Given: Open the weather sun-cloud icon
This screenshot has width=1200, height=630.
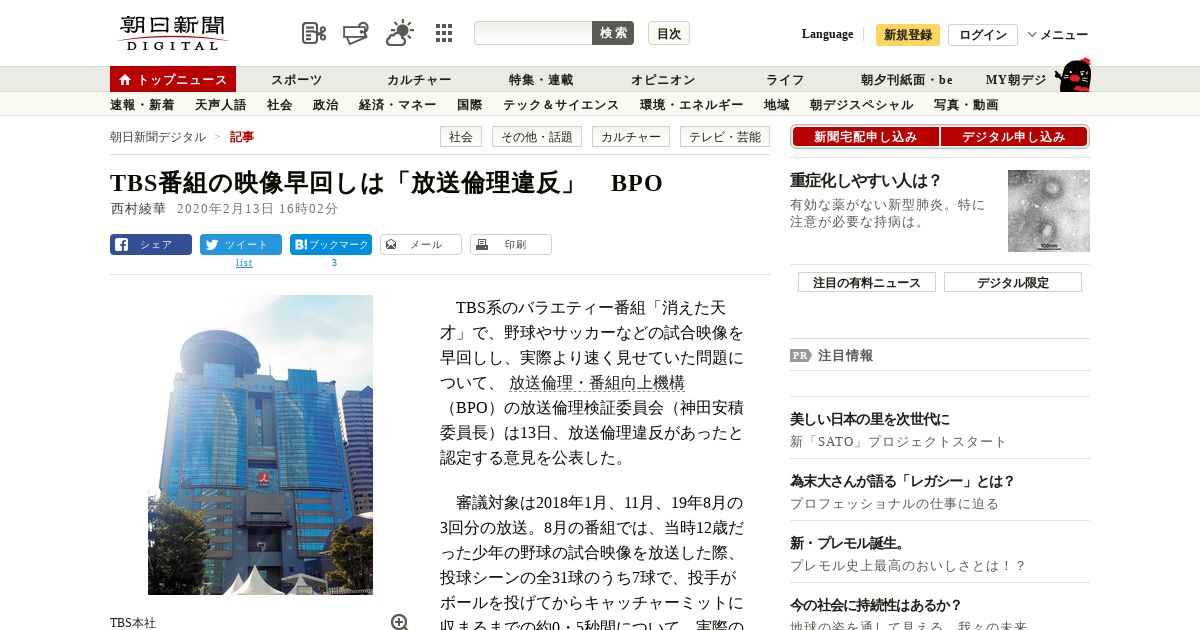Looking at the screenshot, I should [x=400, y=33].
